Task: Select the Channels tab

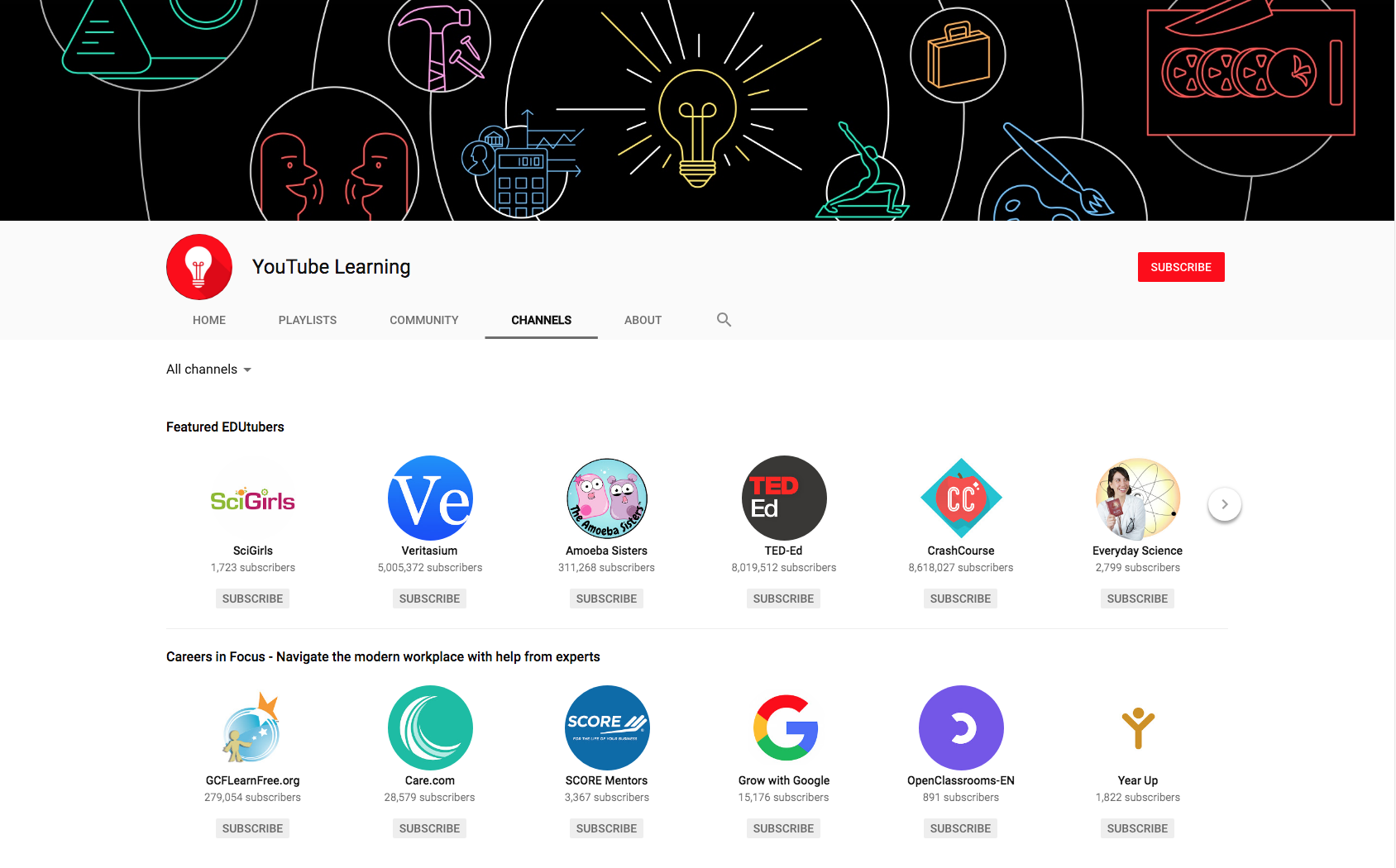Action: pos(542,320)
